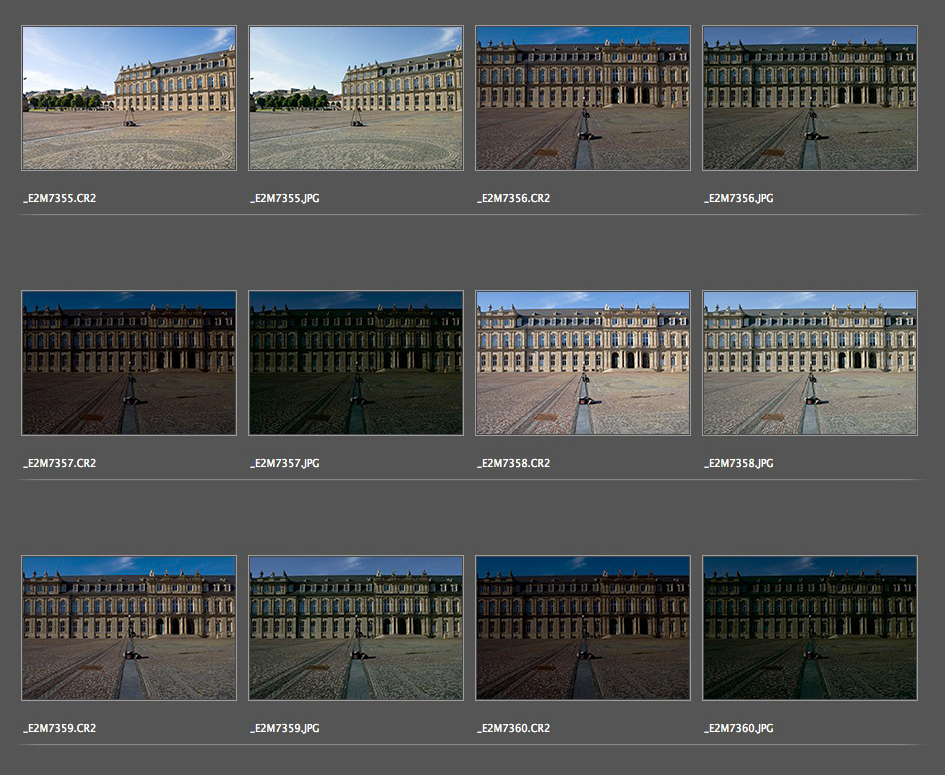Pick the dark _E2M7357.CR2 thumbnail
This screenshot has width=945, height=775.
(129, 363)
